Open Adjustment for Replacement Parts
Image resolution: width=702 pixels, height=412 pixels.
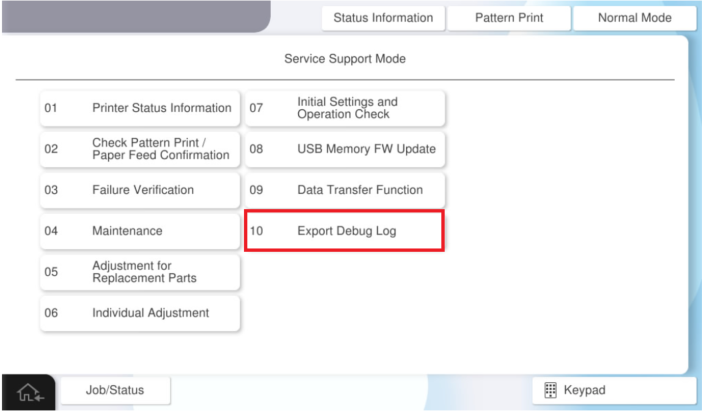[141, 272]
